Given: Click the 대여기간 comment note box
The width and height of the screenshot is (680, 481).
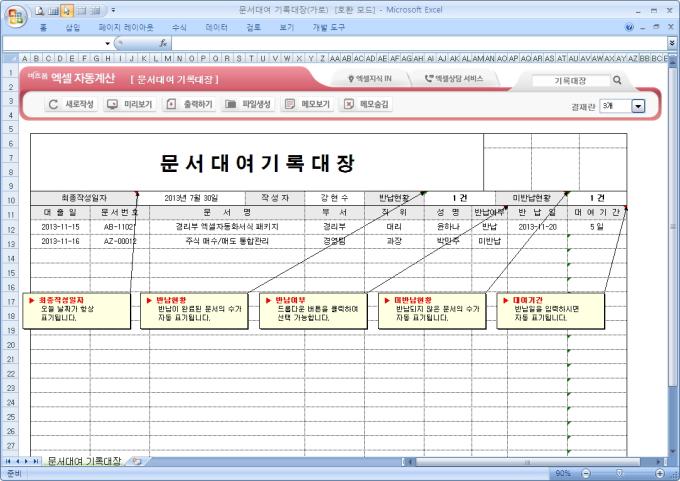Looking at the screenshot, I should (x=550, y=311).
